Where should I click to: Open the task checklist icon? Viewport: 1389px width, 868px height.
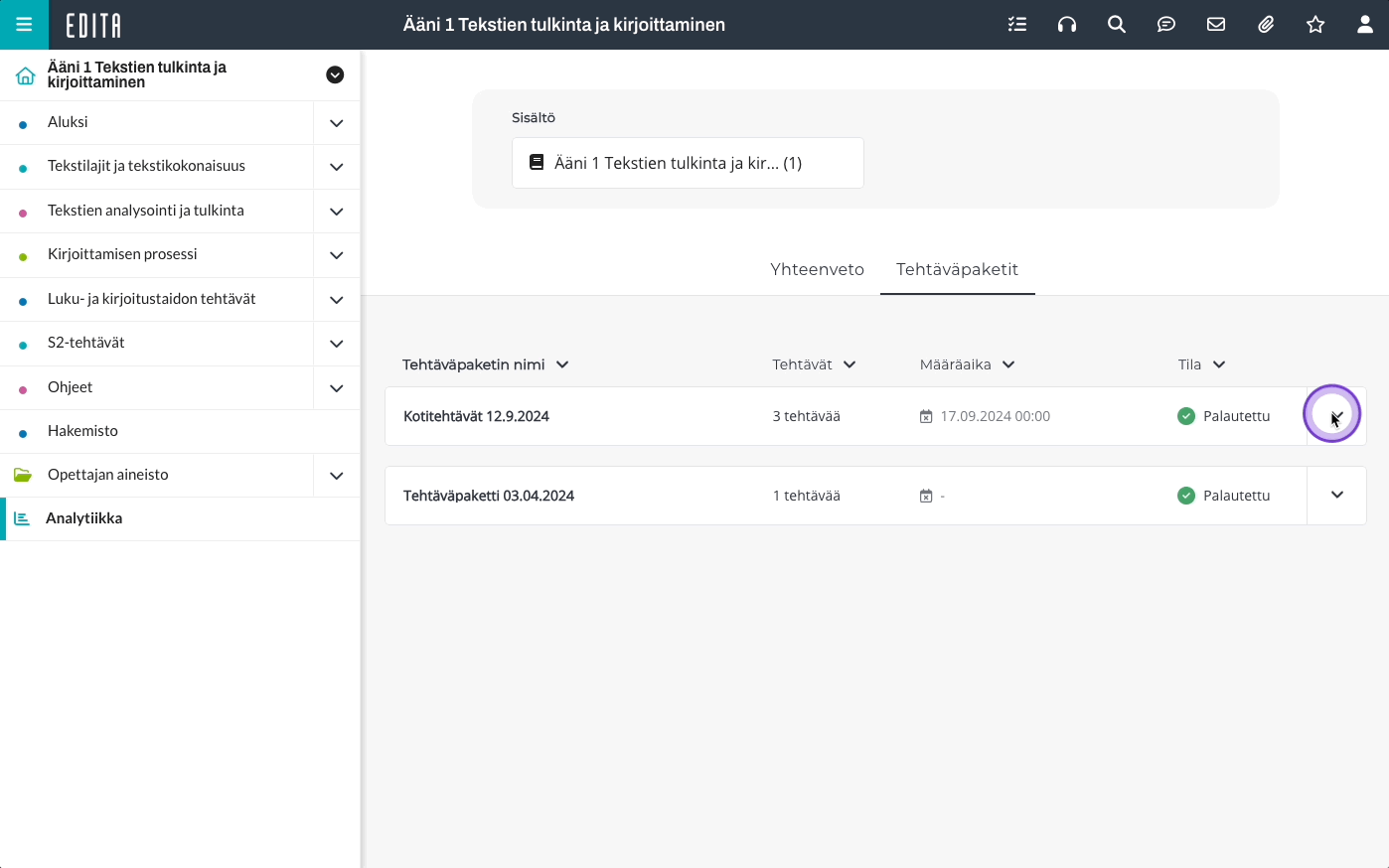[x=1017, y=25]
